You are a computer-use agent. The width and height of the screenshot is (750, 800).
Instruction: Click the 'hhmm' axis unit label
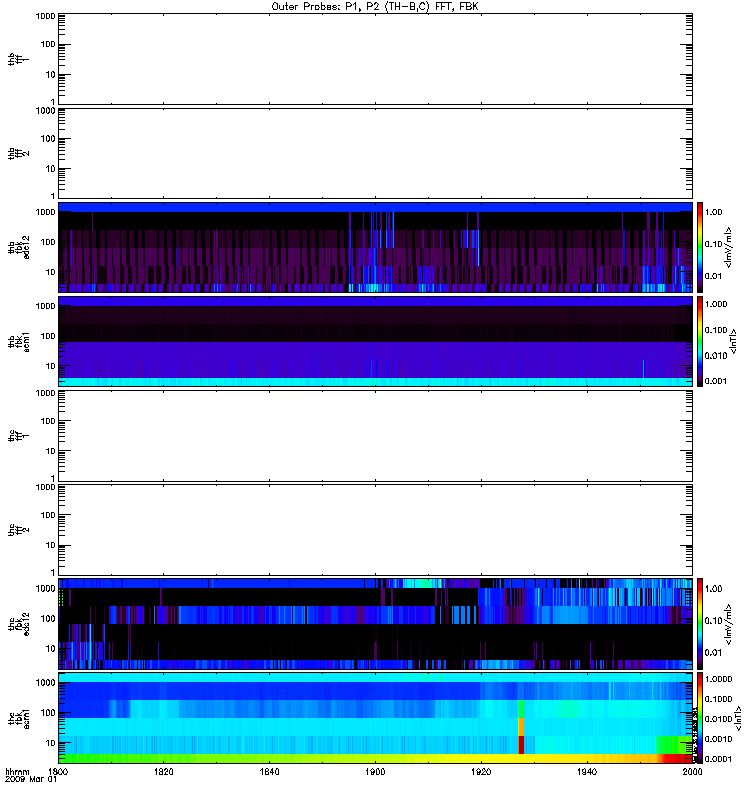click(17, 771)
